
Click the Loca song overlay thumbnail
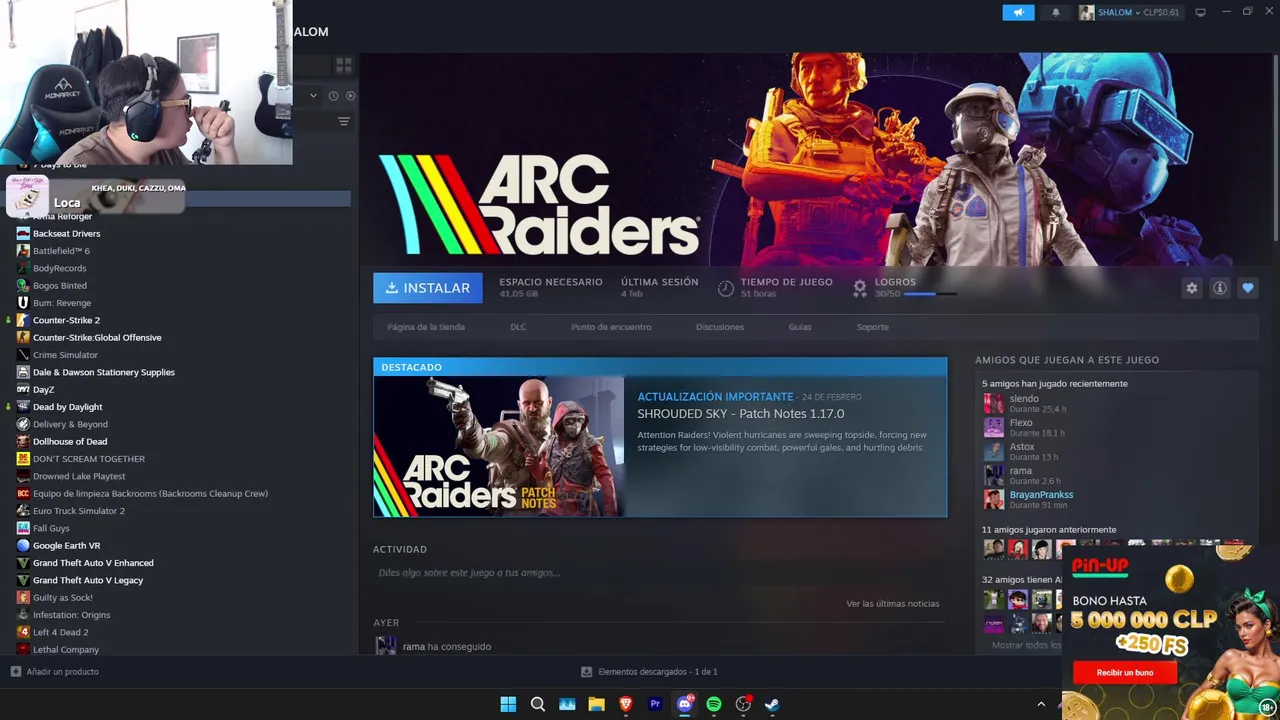tap(27, 196)
